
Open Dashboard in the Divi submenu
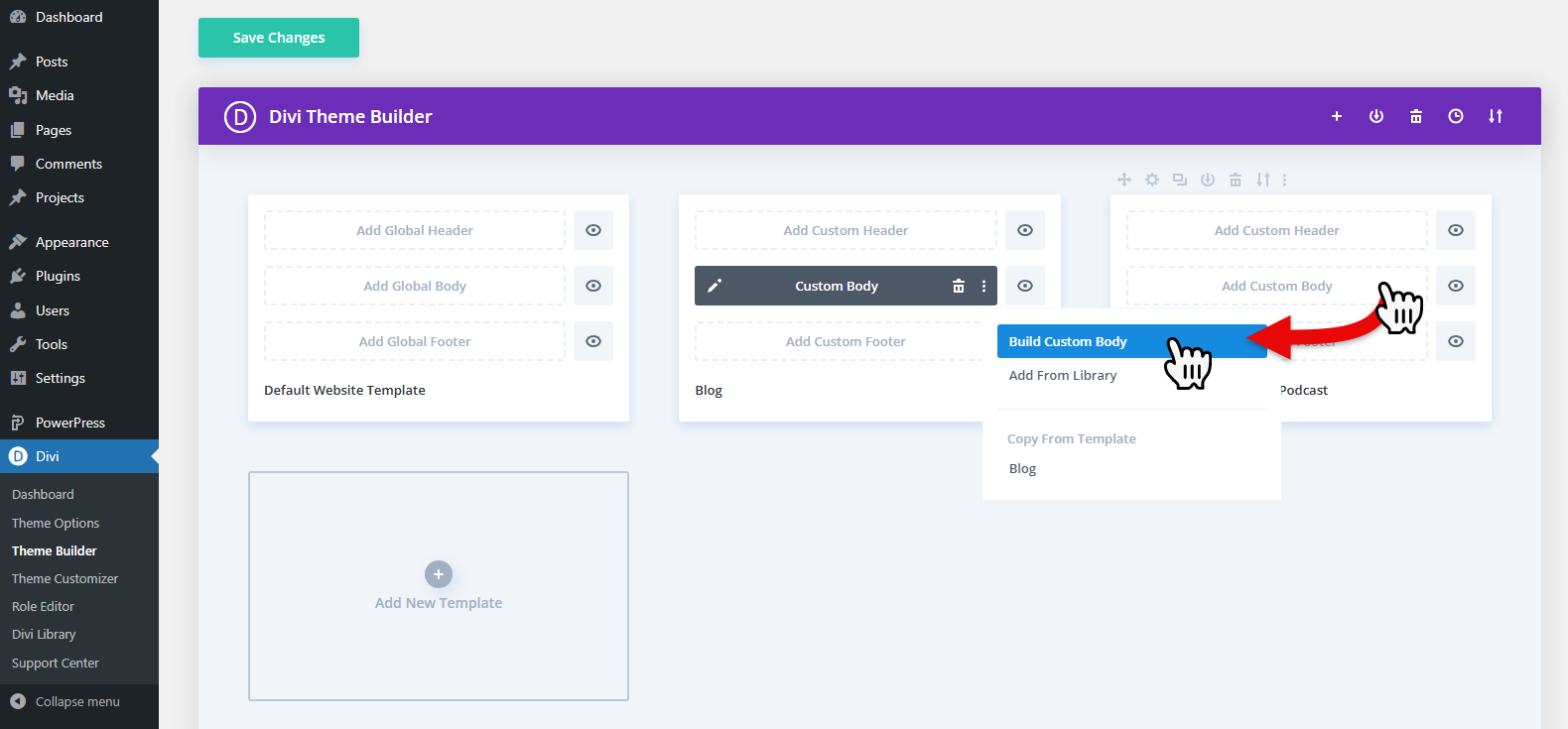(43, 494)
